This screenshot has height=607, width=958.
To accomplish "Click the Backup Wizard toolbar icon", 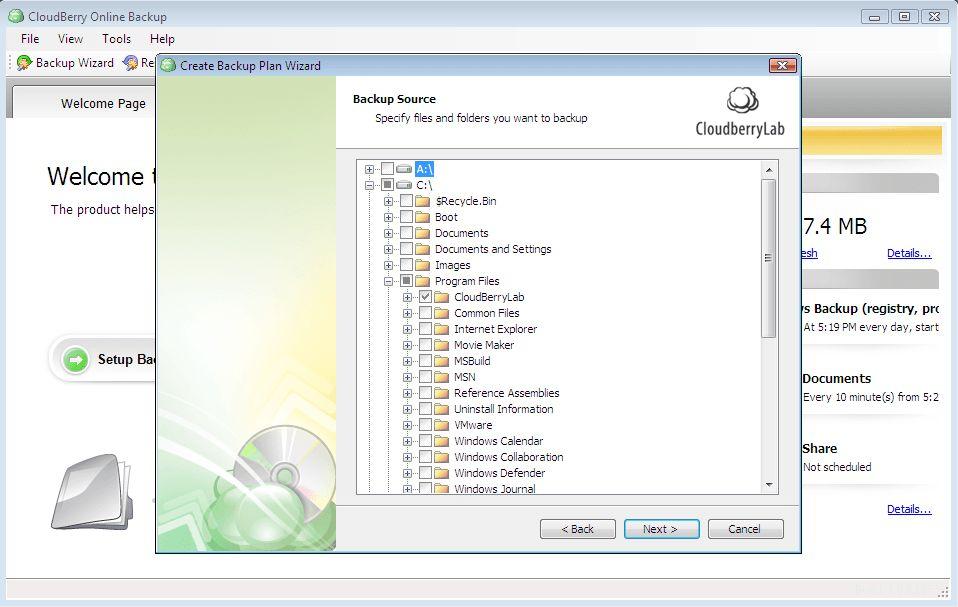I will click(25, 63).
